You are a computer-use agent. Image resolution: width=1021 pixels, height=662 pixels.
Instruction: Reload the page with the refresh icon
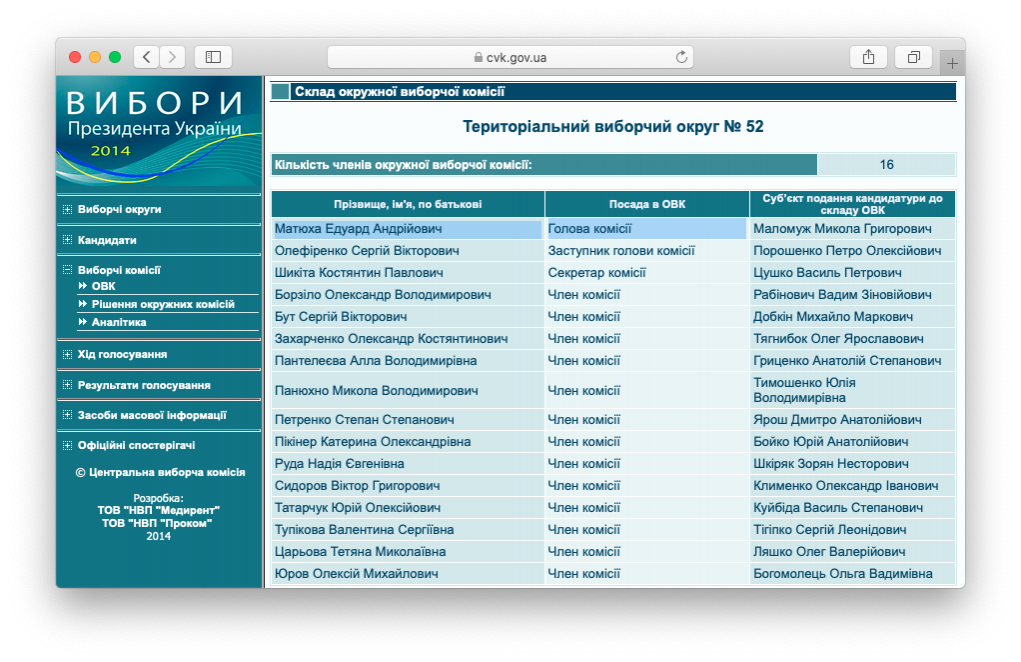pos(682,57)
